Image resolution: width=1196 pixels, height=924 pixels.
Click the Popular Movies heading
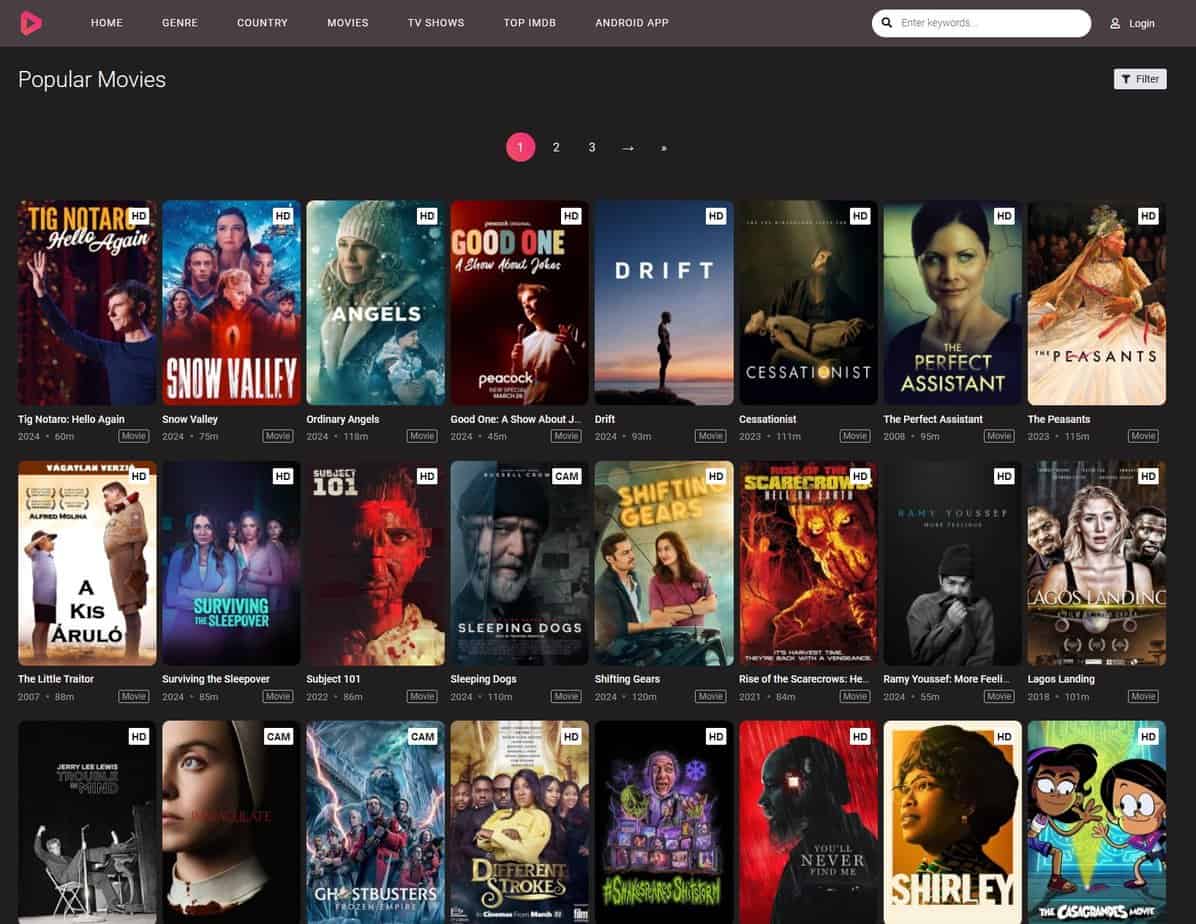click(x=92, y=79)
